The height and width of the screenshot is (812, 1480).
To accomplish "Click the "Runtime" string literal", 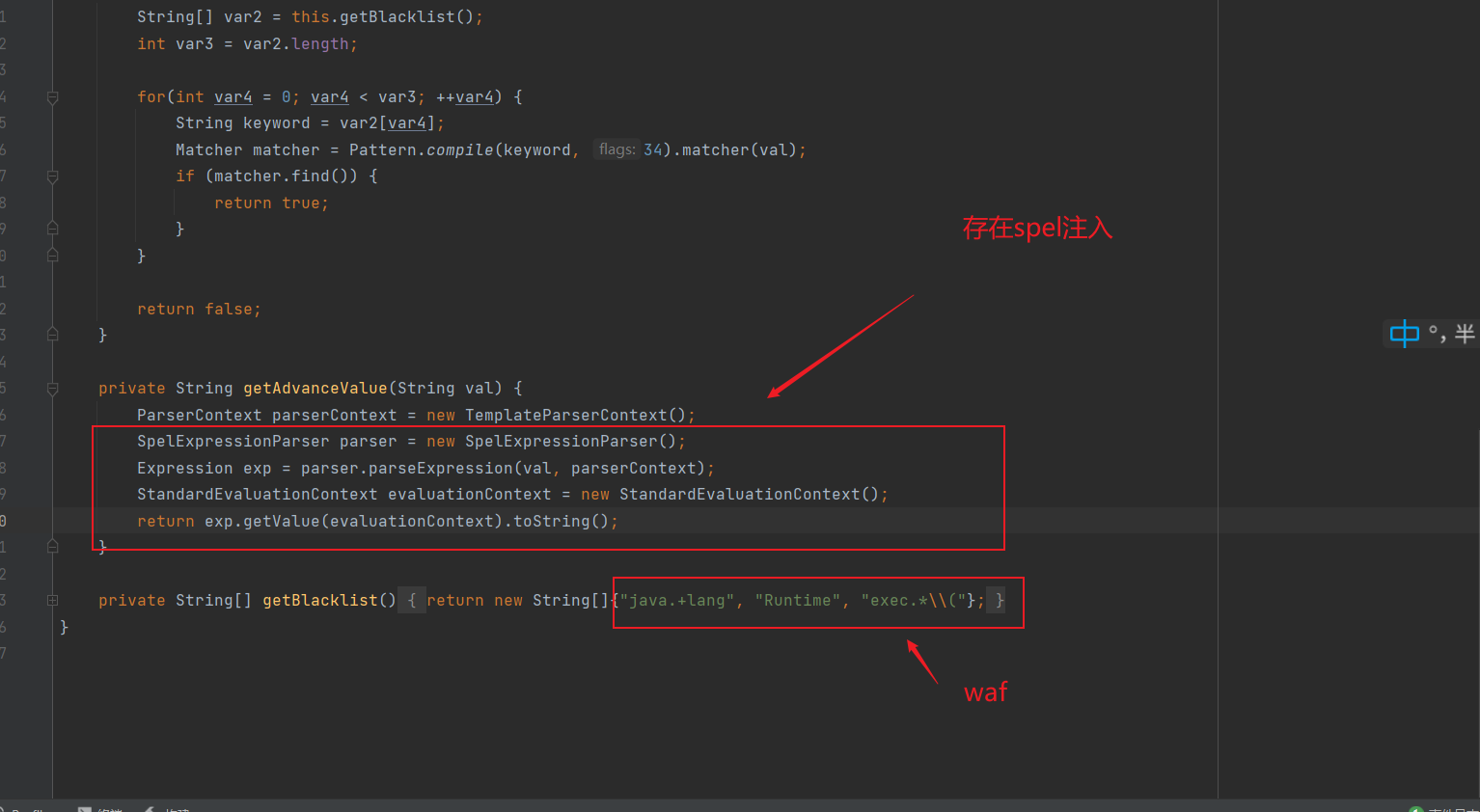I will pos(798,600).
